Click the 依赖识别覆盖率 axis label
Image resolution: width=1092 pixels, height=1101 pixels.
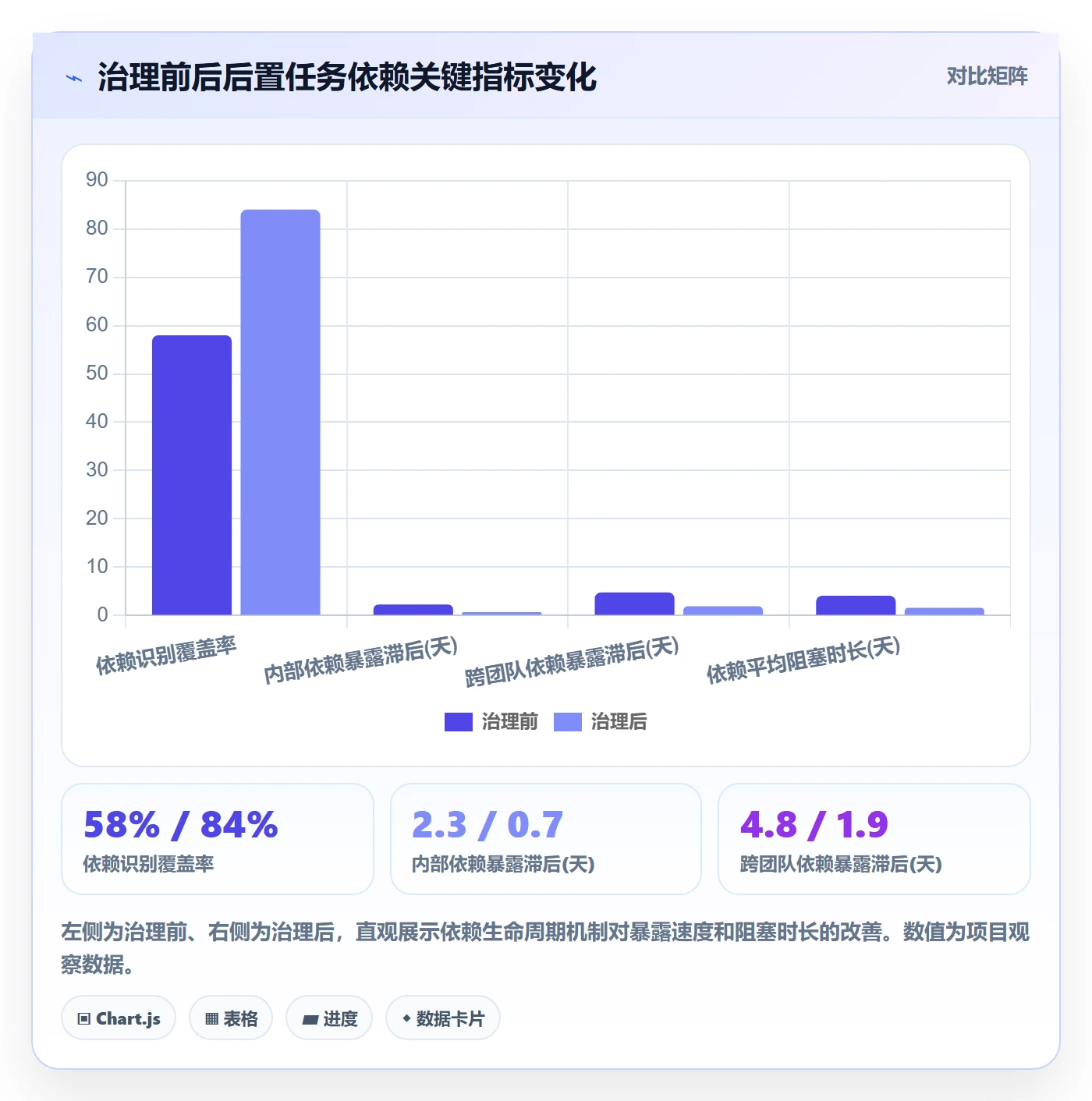[x=166, y=656]
